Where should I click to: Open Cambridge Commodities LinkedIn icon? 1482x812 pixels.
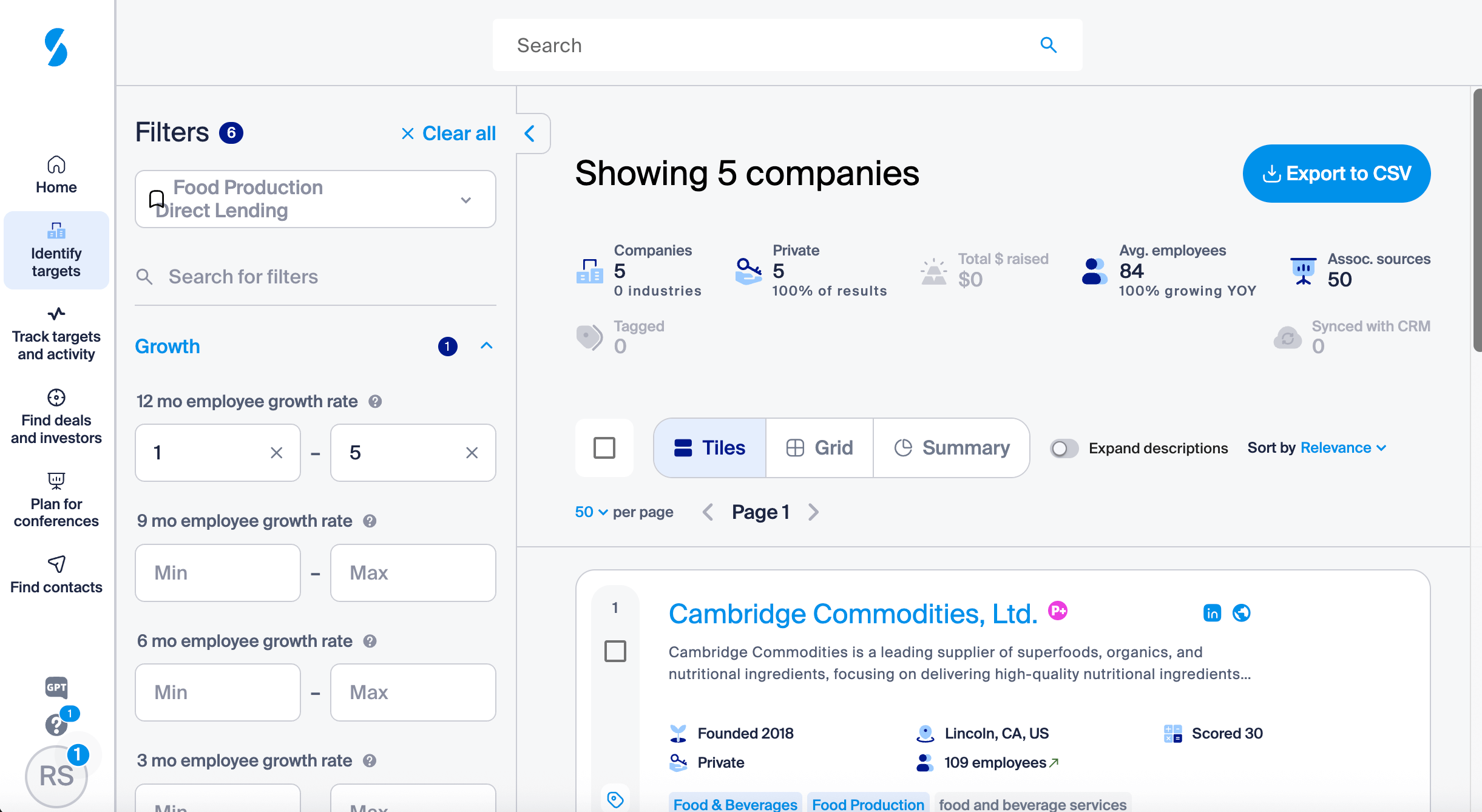point(1212,613)
